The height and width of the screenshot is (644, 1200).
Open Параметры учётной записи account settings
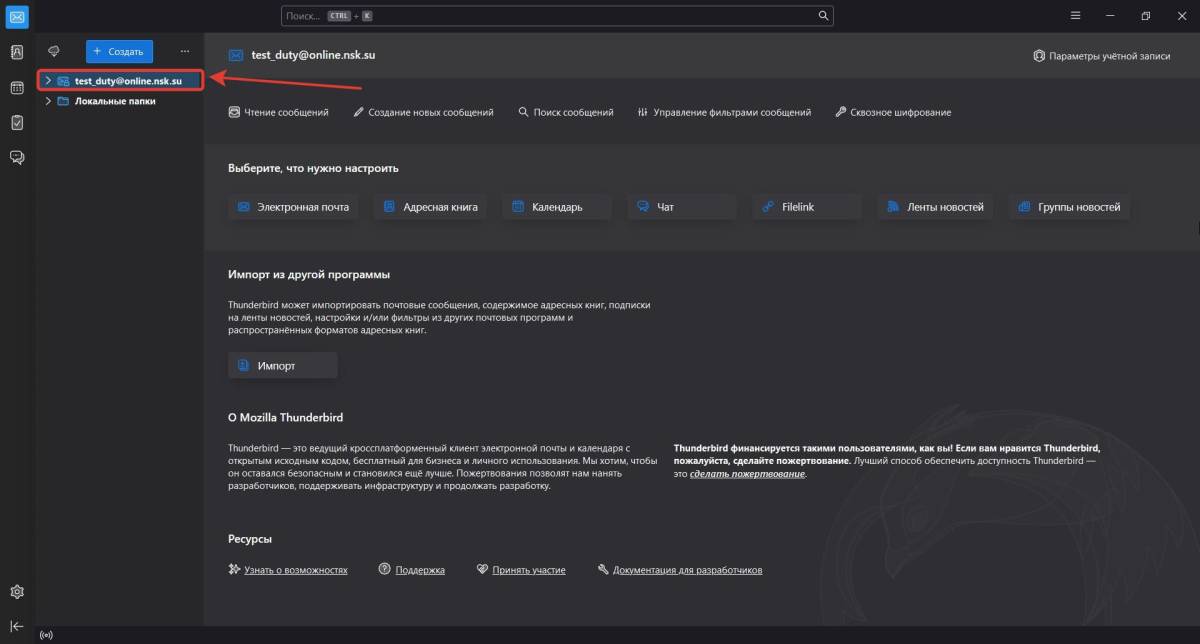pos(1101,56)
